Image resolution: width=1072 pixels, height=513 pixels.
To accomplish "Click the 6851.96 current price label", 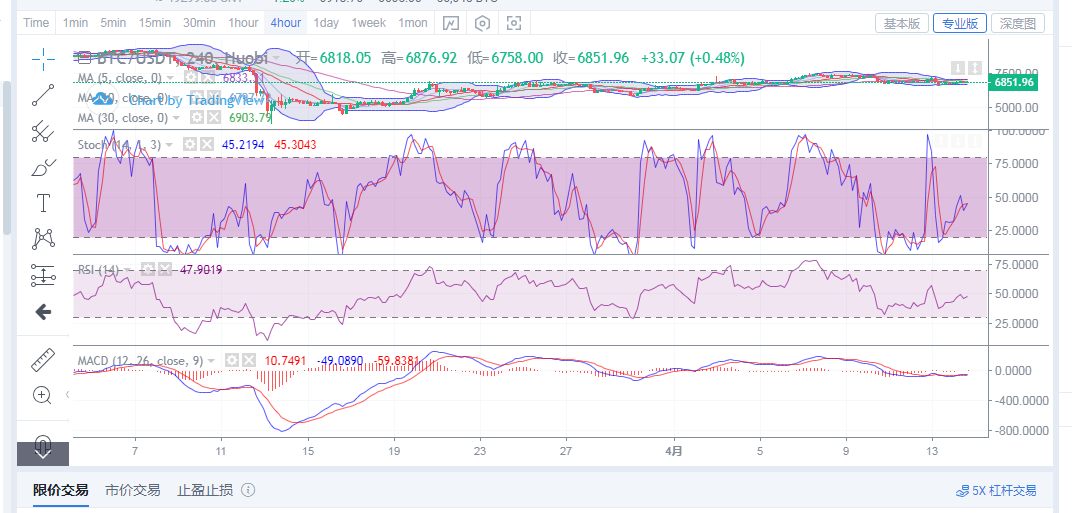I will point(1013,82).
